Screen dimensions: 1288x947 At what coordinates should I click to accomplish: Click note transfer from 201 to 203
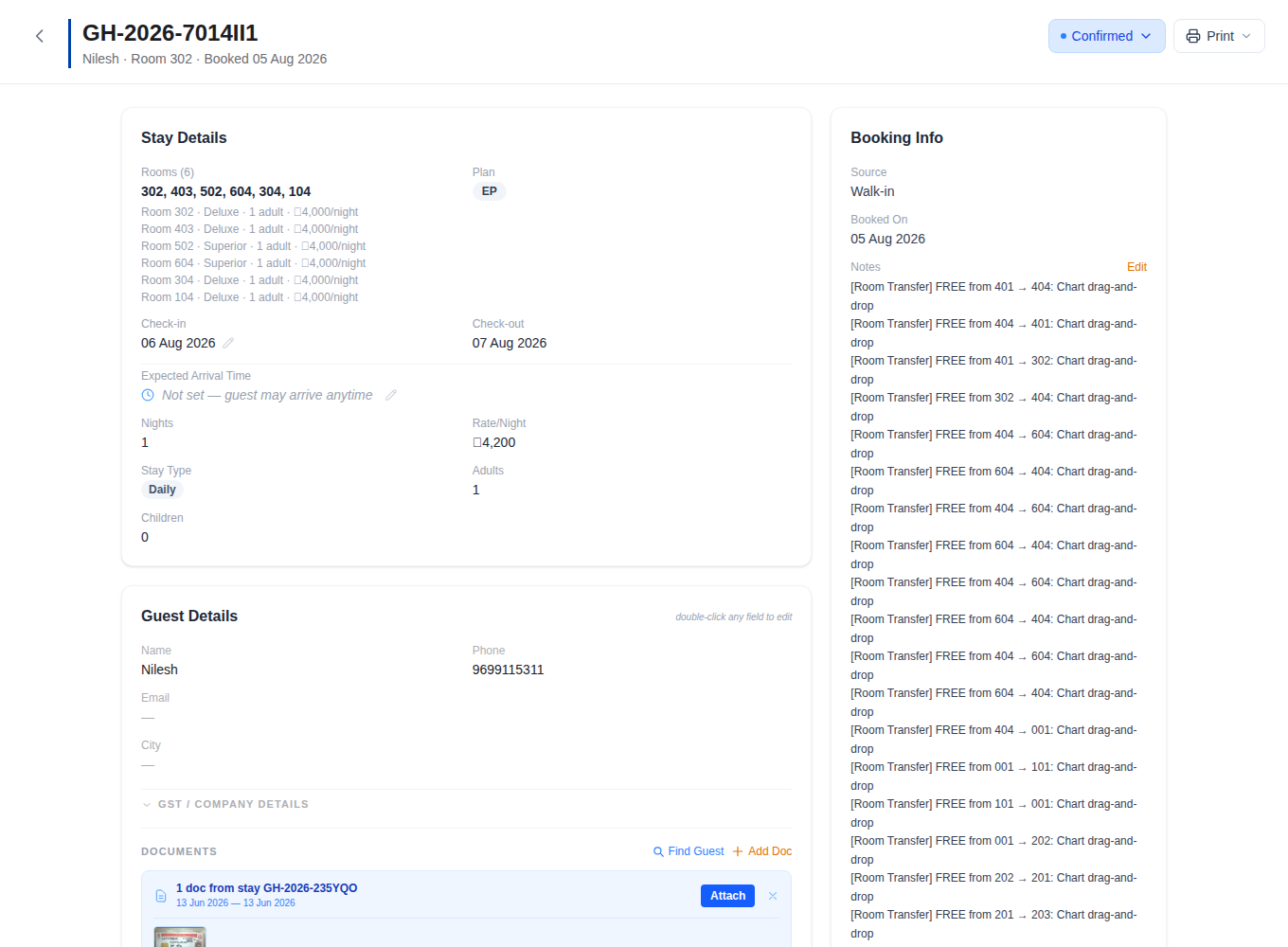coord(993,924)
